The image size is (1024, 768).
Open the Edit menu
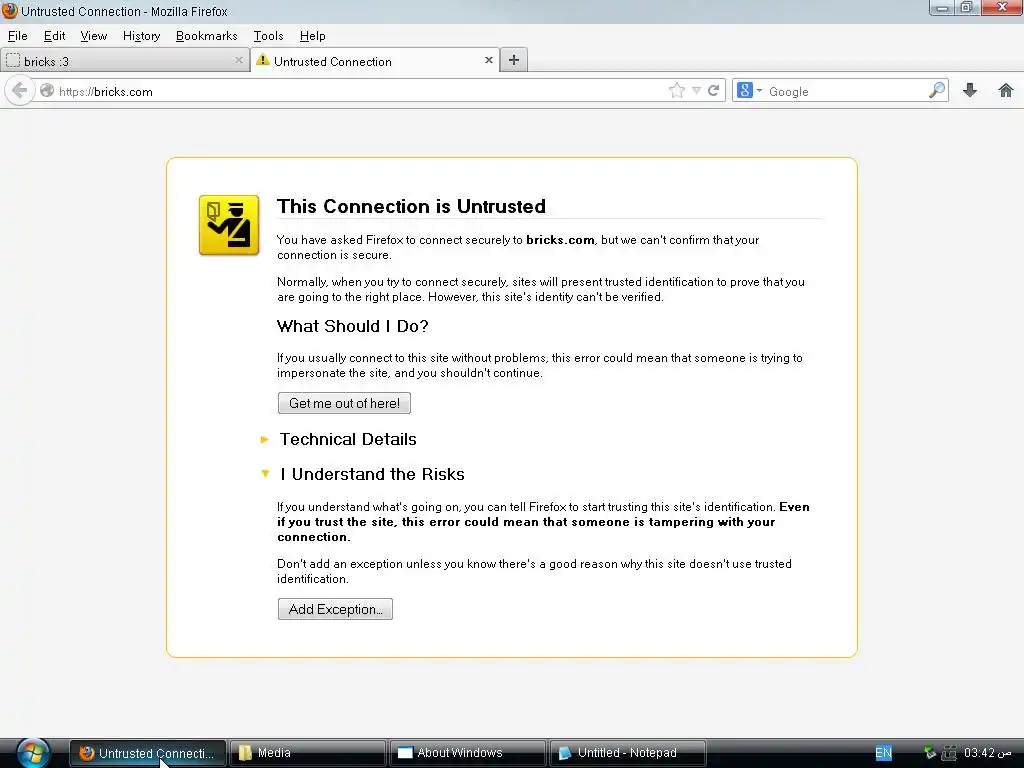(x=54, y=36)
